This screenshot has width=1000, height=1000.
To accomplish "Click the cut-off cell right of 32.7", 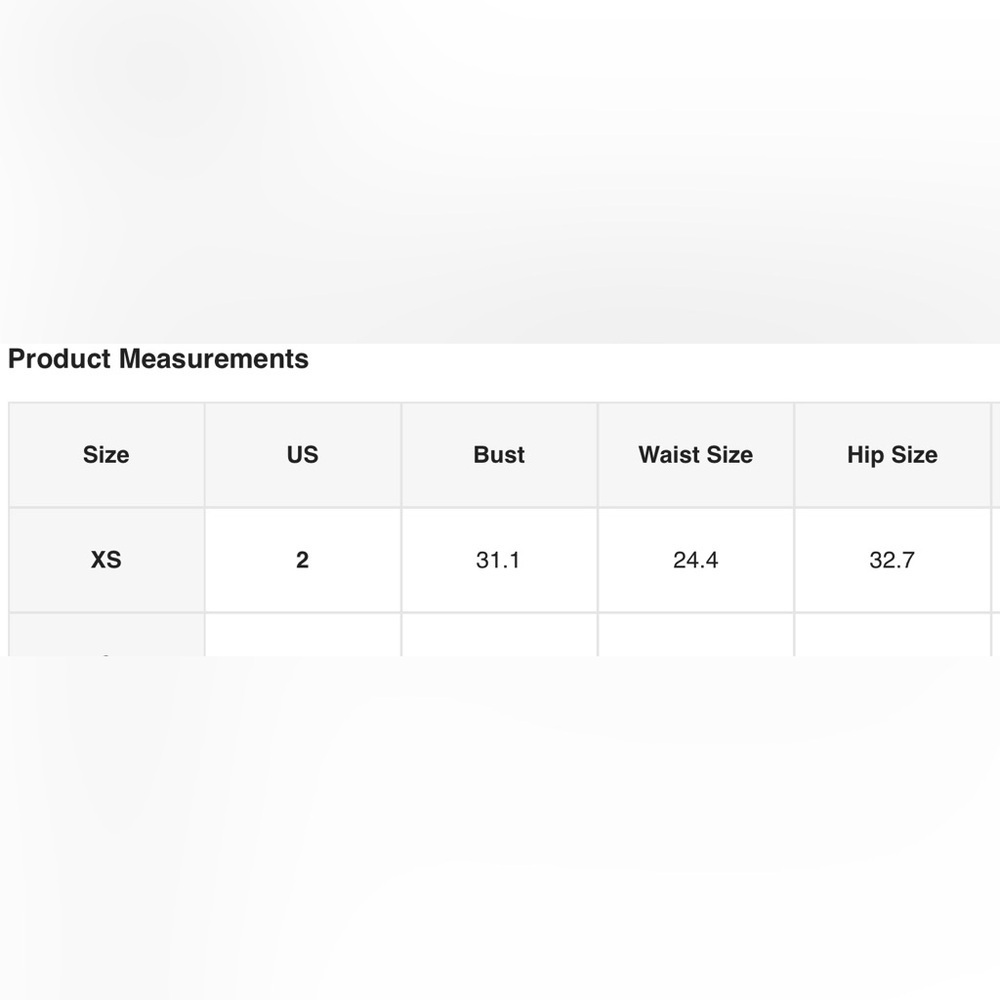I will tap(996, 560).
